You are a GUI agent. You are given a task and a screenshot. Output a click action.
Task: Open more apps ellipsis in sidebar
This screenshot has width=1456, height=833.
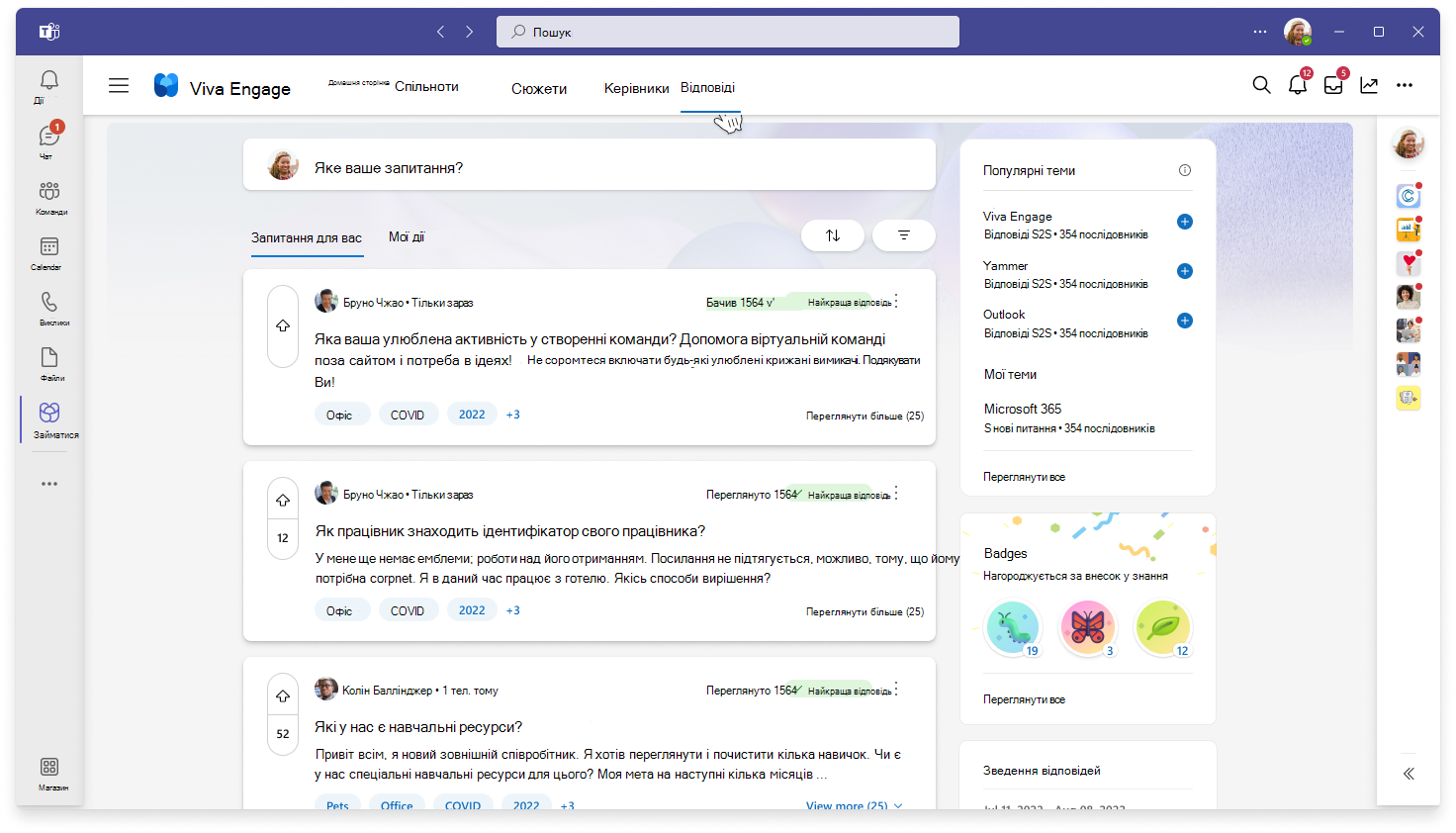[49, 484]
